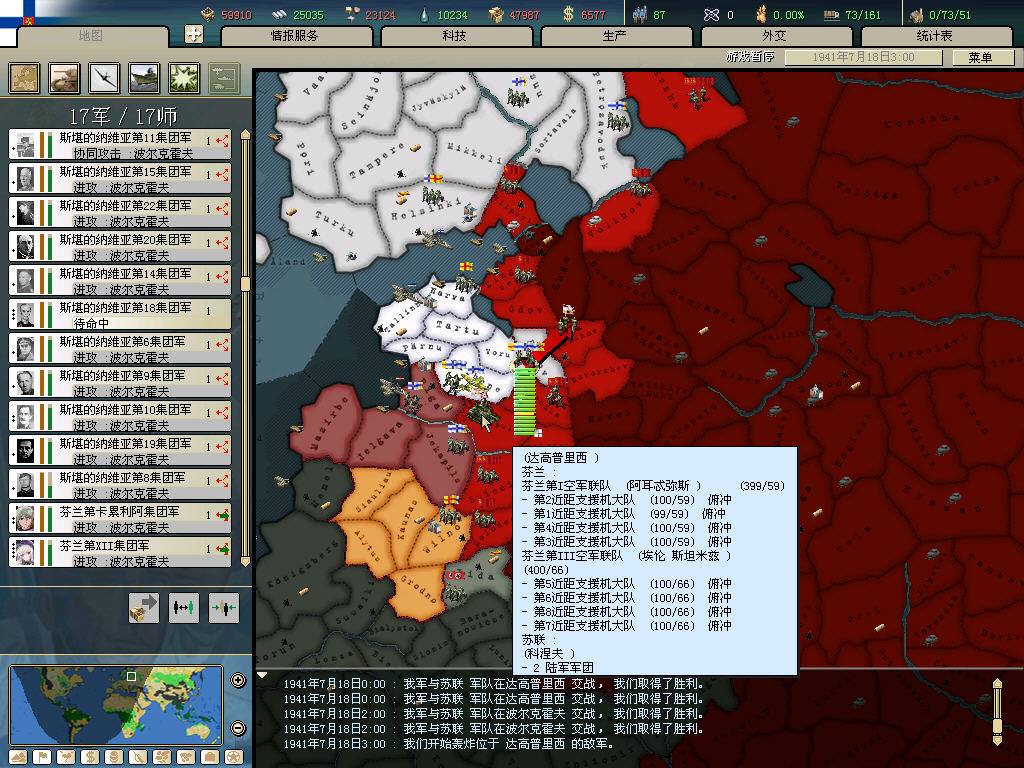Viewport: 1024px width, 768px height.
Task: Open the 科技 tab
Action: click(455, 36)
